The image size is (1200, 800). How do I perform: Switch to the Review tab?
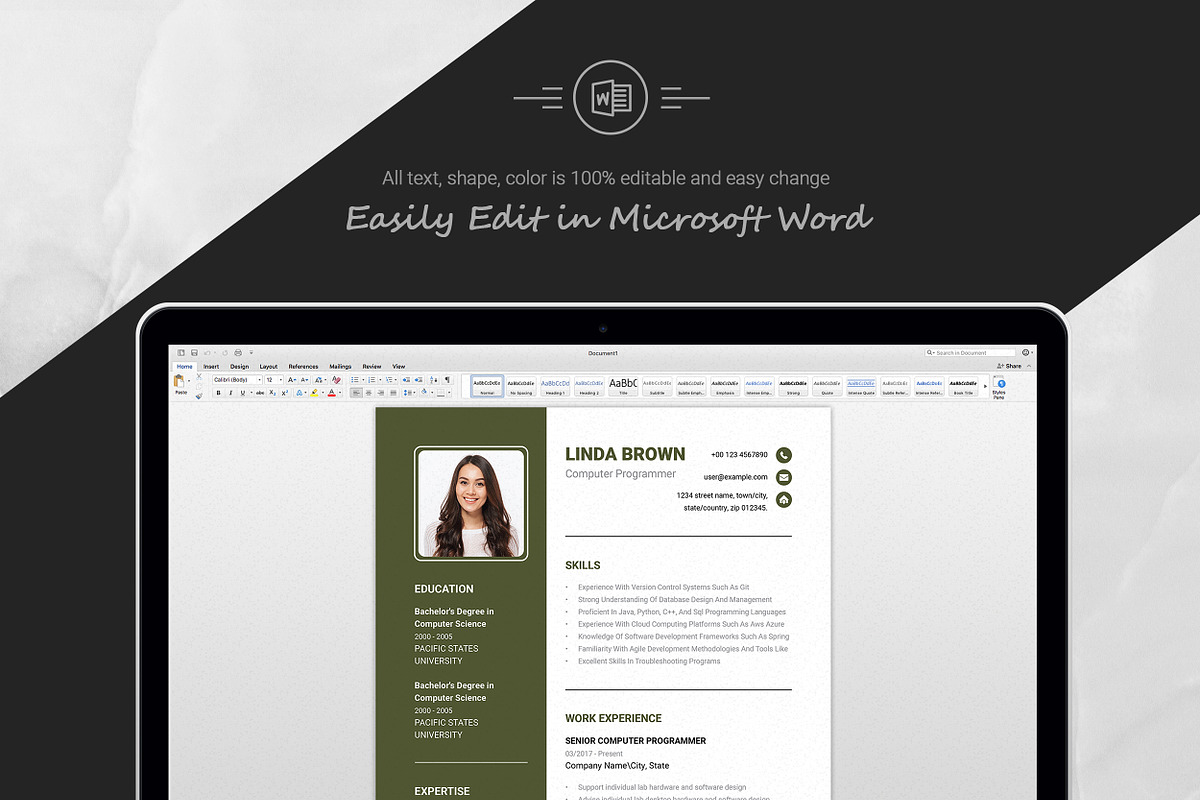click(x=372, y=367)
